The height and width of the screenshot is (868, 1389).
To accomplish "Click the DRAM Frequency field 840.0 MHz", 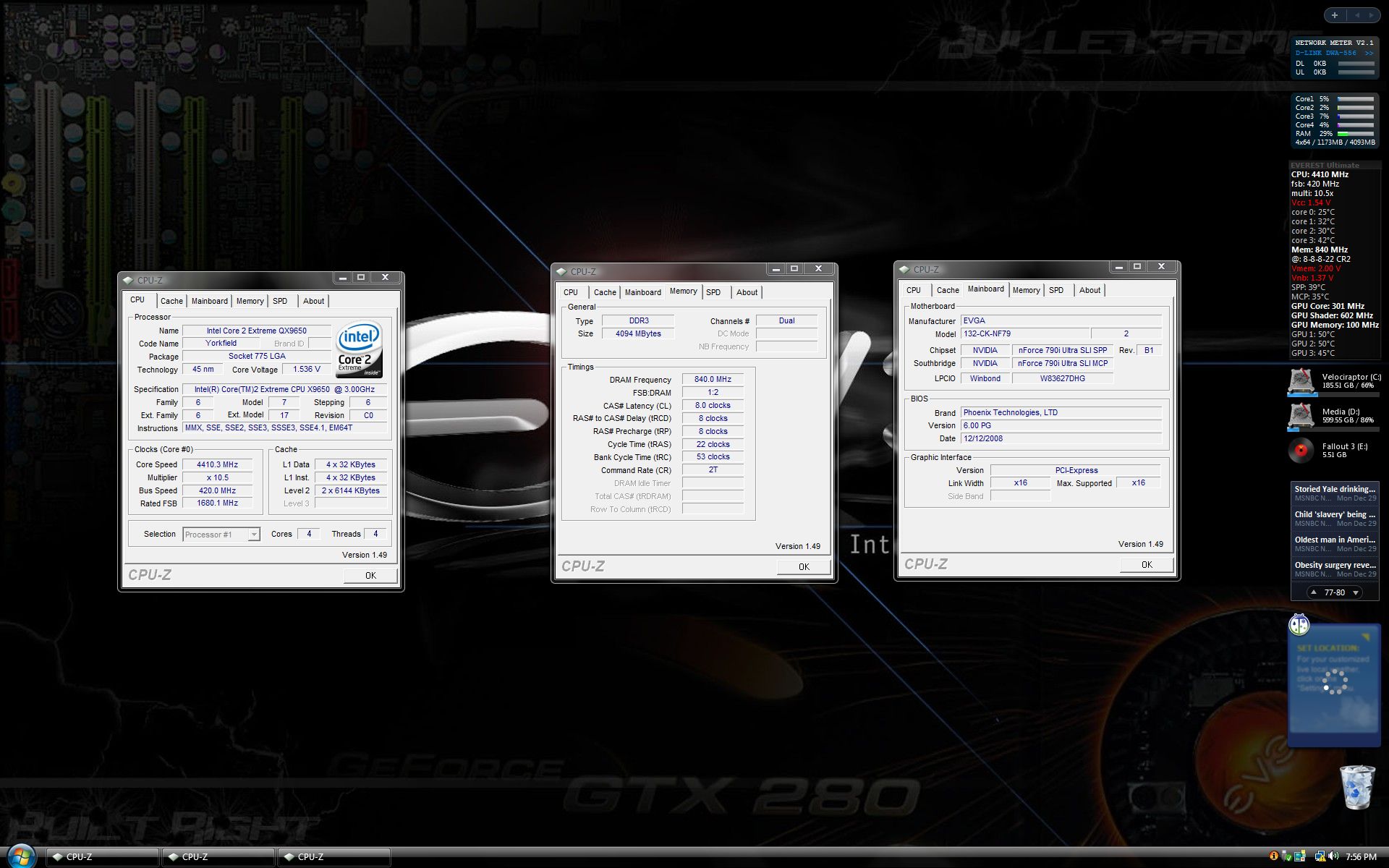I will 713,379.
